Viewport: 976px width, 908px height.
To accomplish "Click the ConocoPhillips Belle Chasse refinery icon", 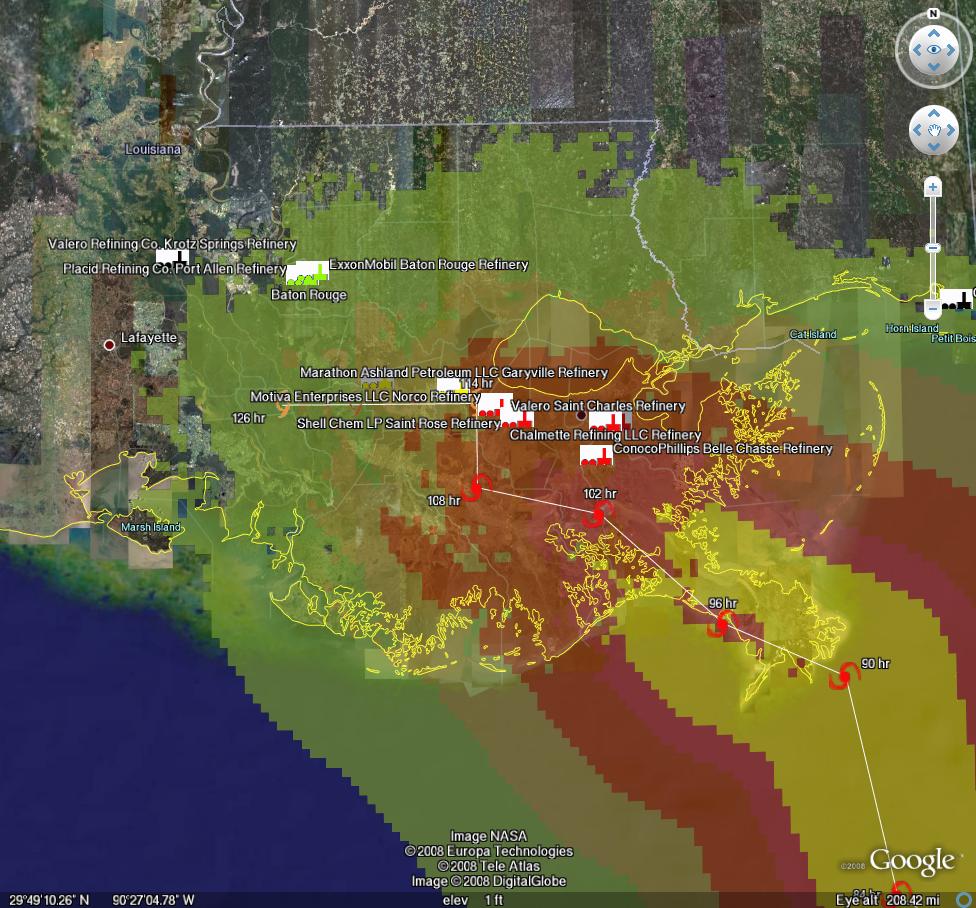I will (596, 455).
